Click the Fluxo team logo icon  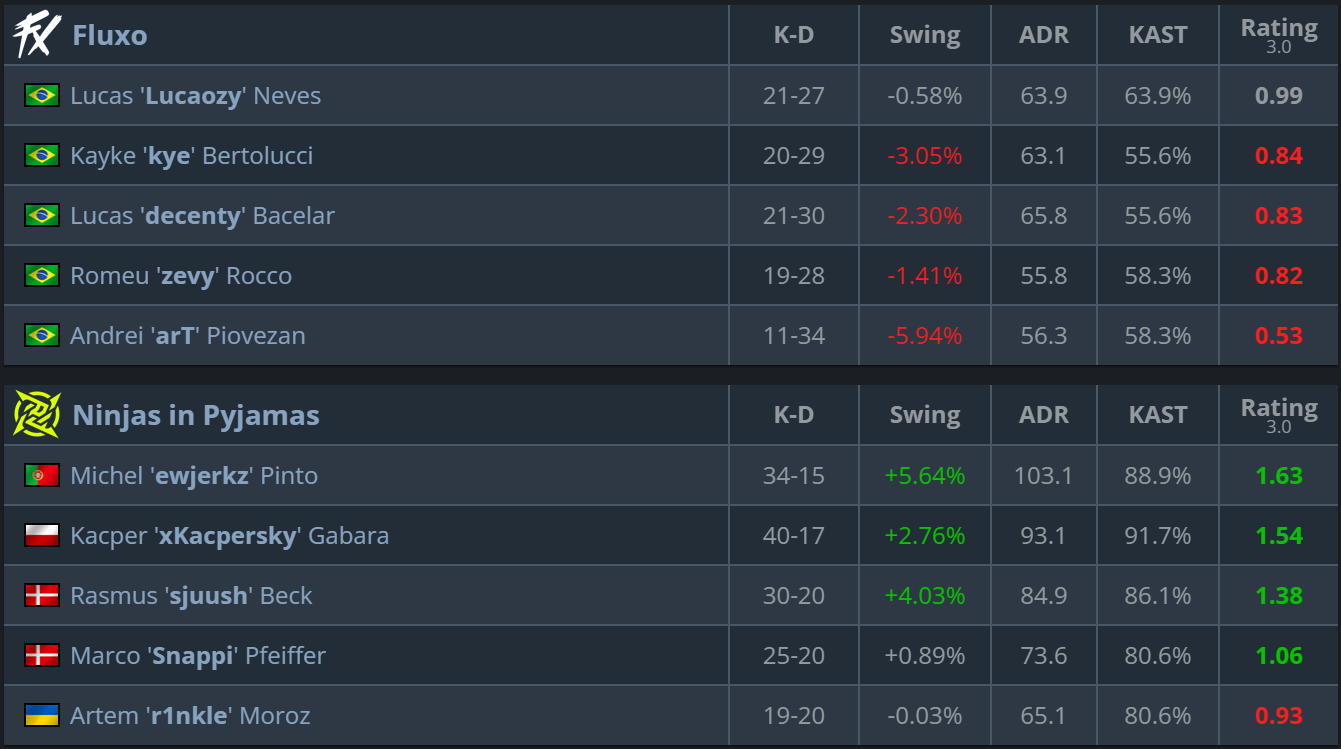[x=37, y=36]
